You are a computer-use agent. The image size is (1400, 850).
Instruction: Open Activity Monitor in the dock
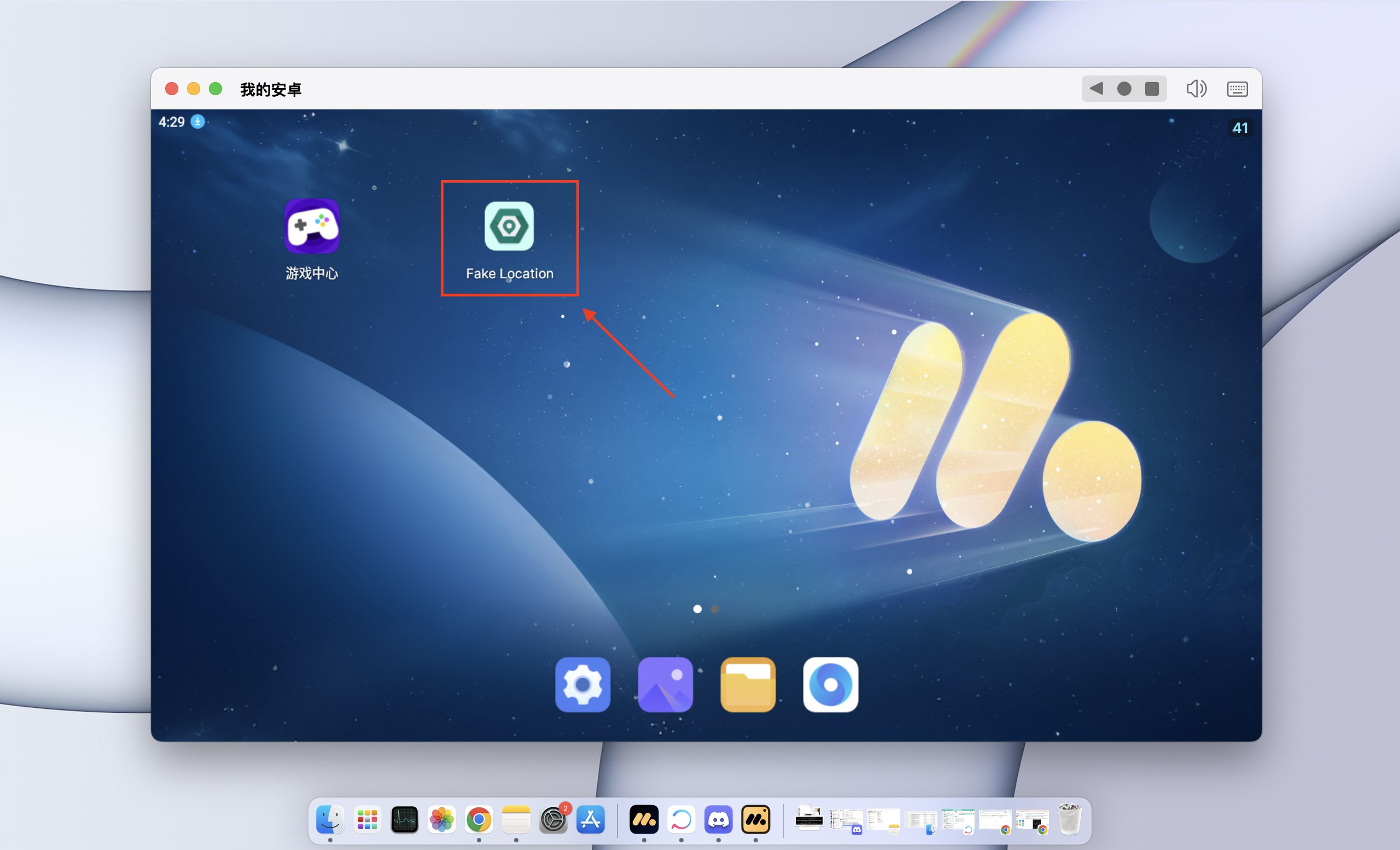coord(405,819)
